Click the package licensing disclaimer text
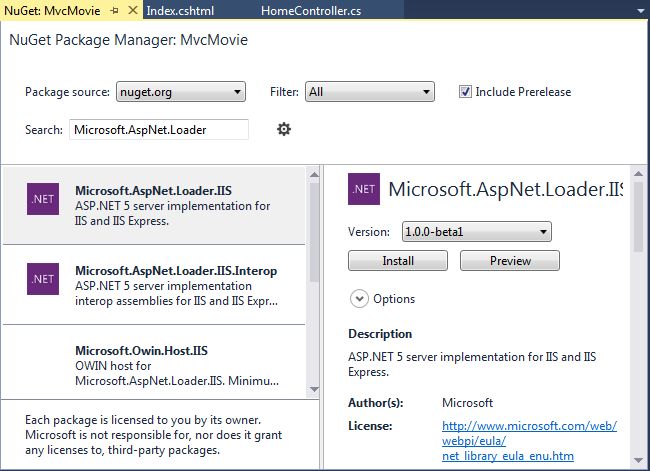 pos(153,435)
